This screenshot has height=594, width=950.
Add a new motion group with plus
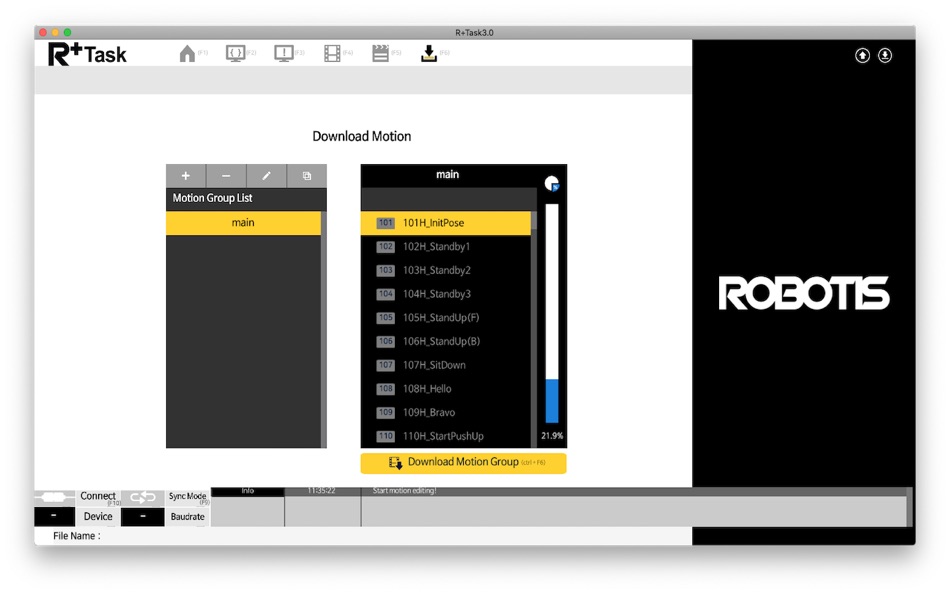click(186, 176)
